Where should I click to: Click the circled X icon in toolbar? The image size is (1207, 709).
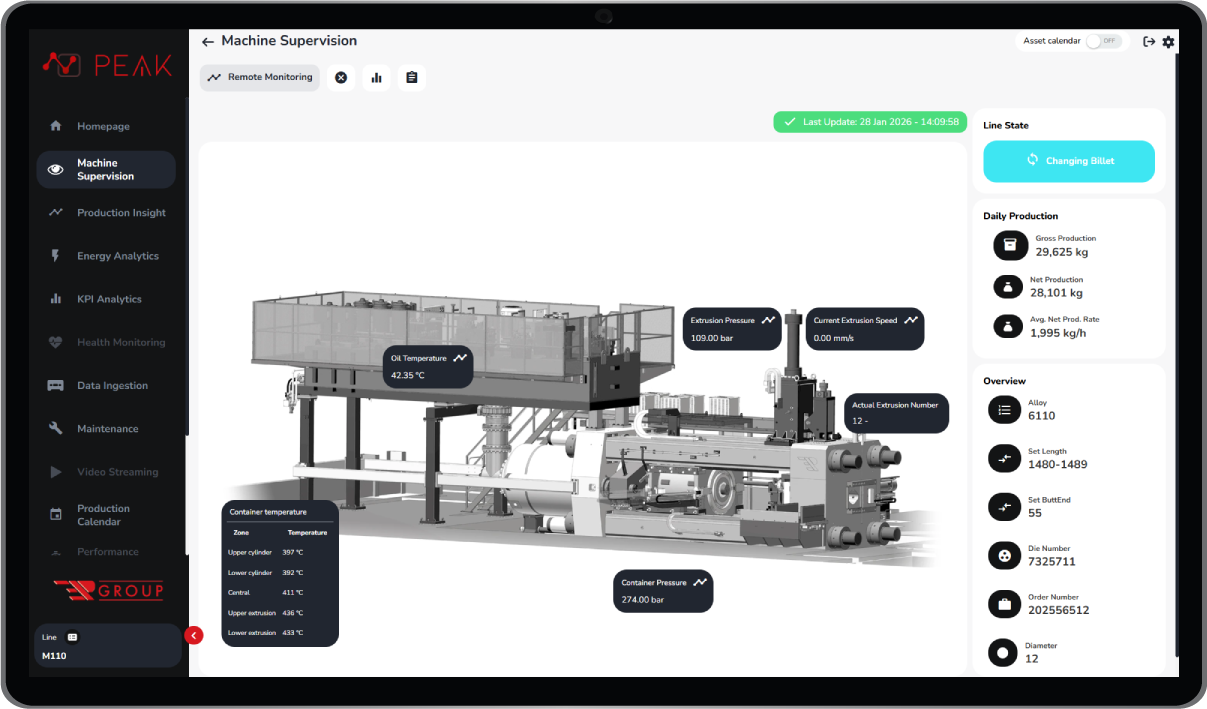tap(341, 78)
